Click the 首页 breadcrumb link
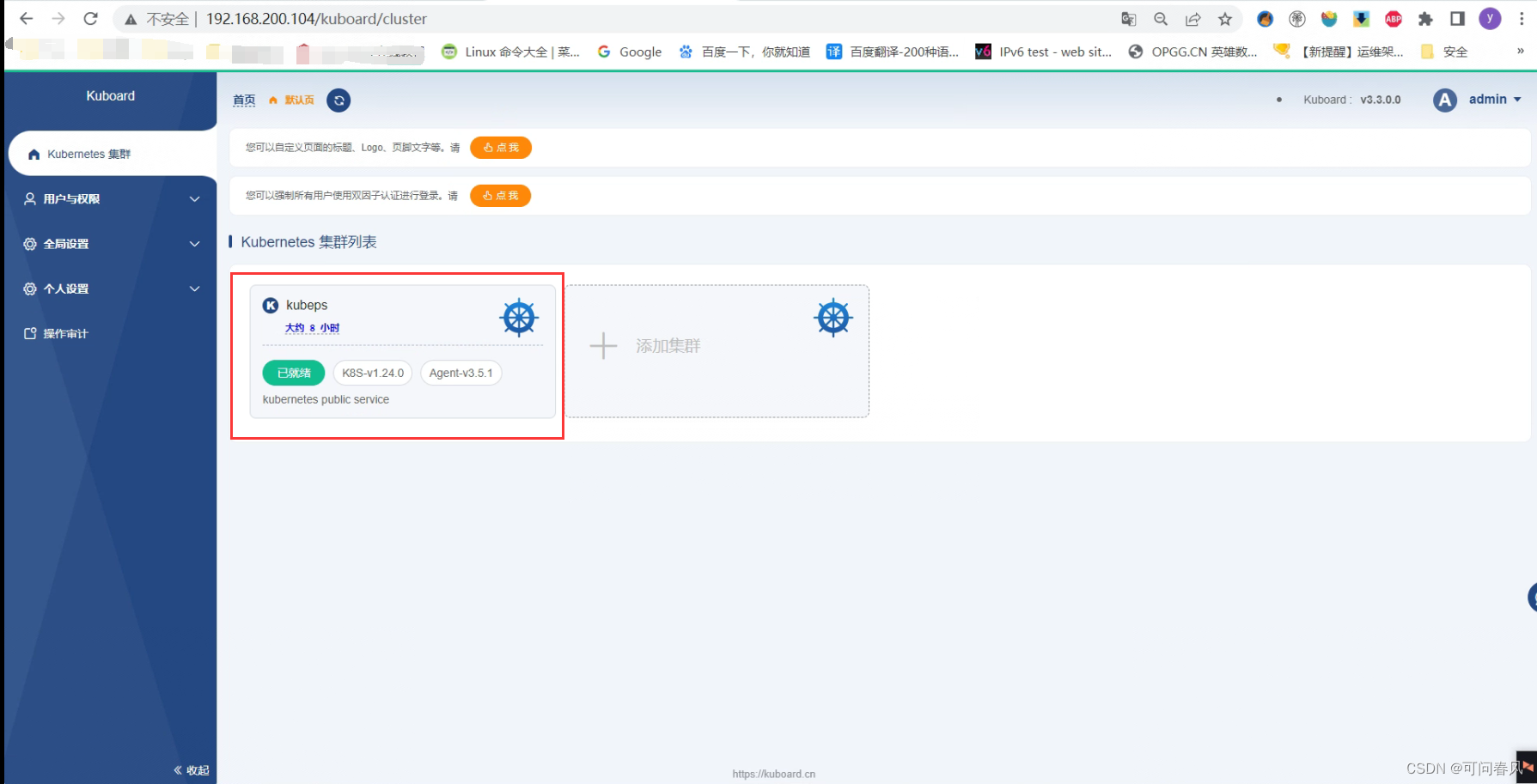The image size is (1537, 784). pyautogui.click(x=244, y=100)
